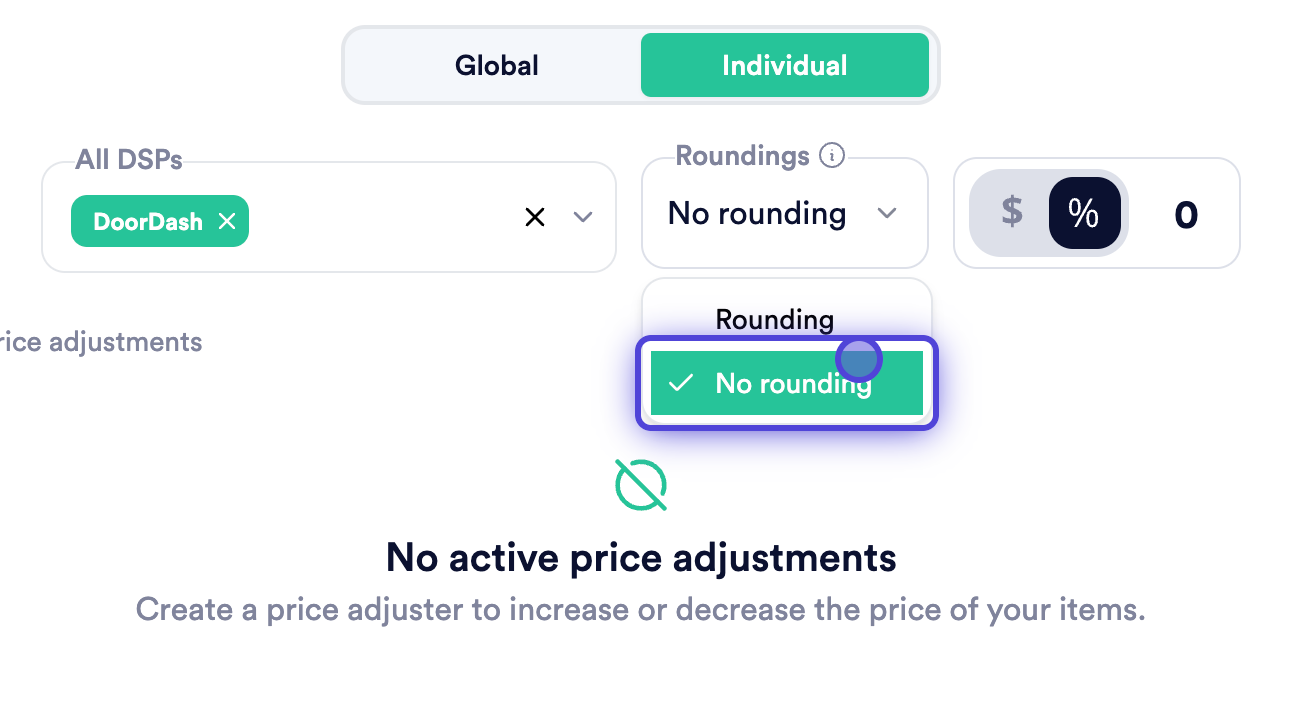
Task: Clear all selected DSPs with the black X
Action: click(x=535, y=217)
